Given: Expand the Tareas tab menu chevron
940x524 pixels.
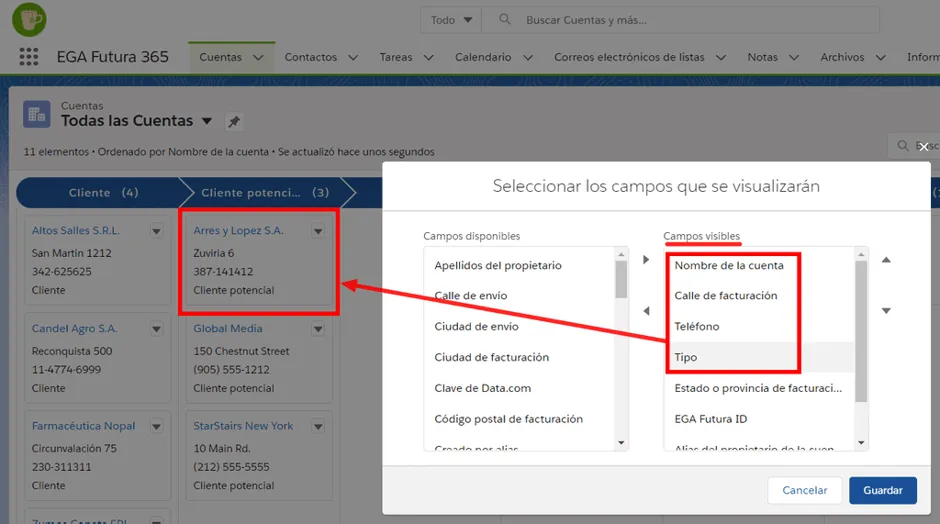Looking at the screenshot, I should (429, 58).
